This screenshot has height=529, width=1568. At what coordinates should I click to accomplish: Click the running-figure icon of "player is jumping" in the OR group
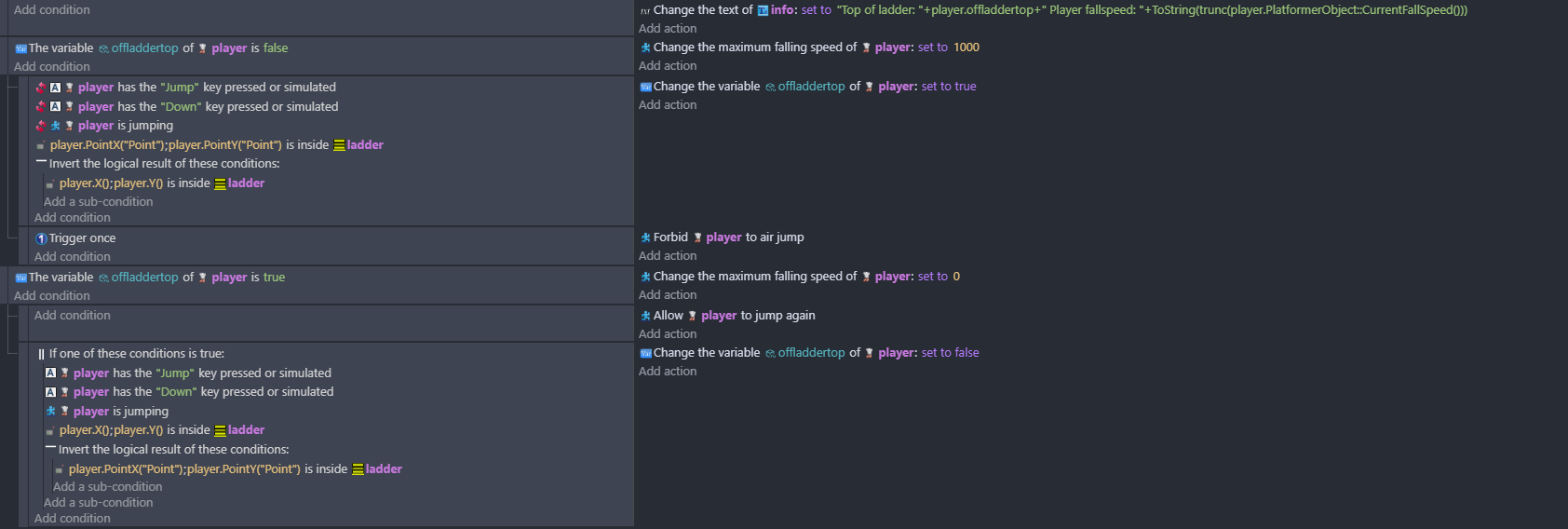[x=50, y=412]
